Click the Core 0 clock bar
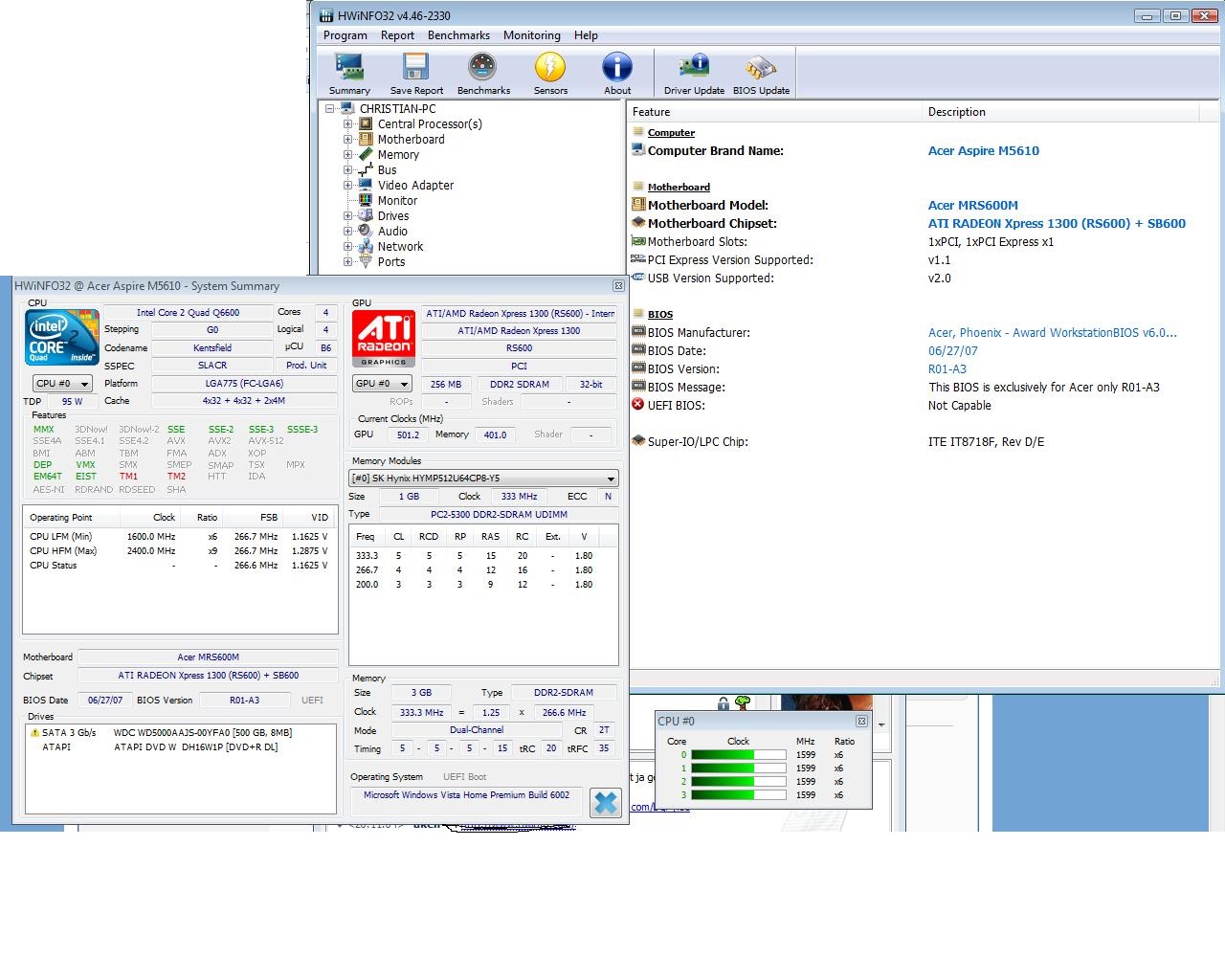This screenshot has height=980, width=1225. coord(738,755)
